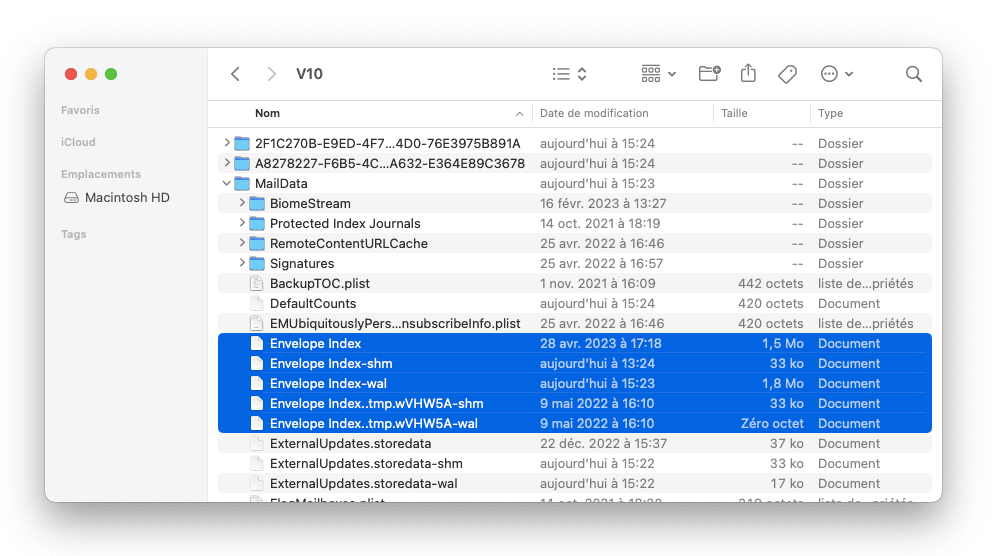Collapse the MailData folder

coord(227,184)
